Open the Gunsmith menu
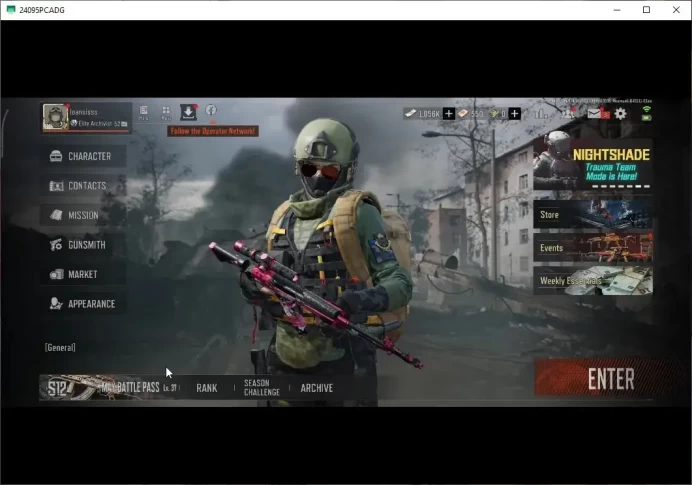Screen dimensions: 692x485 (x=83, y=245)
